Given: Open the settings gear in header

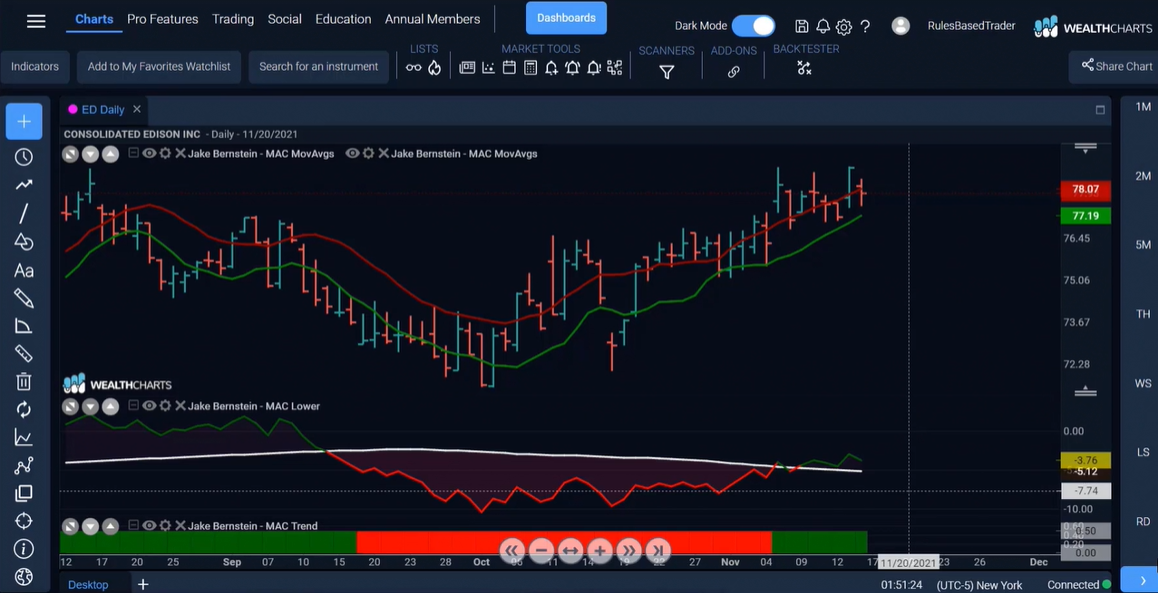Looking at the screenshot, I should point(844,27).
